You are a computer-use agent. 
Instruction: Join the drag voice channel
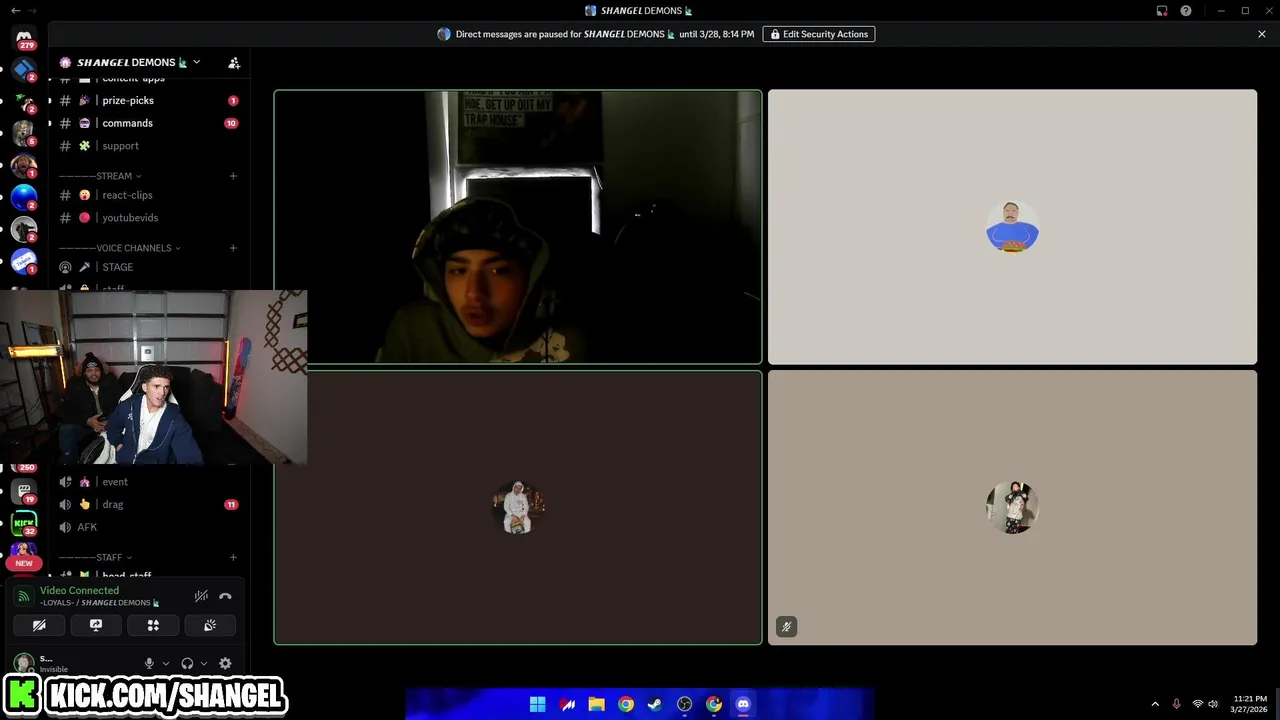149,505
